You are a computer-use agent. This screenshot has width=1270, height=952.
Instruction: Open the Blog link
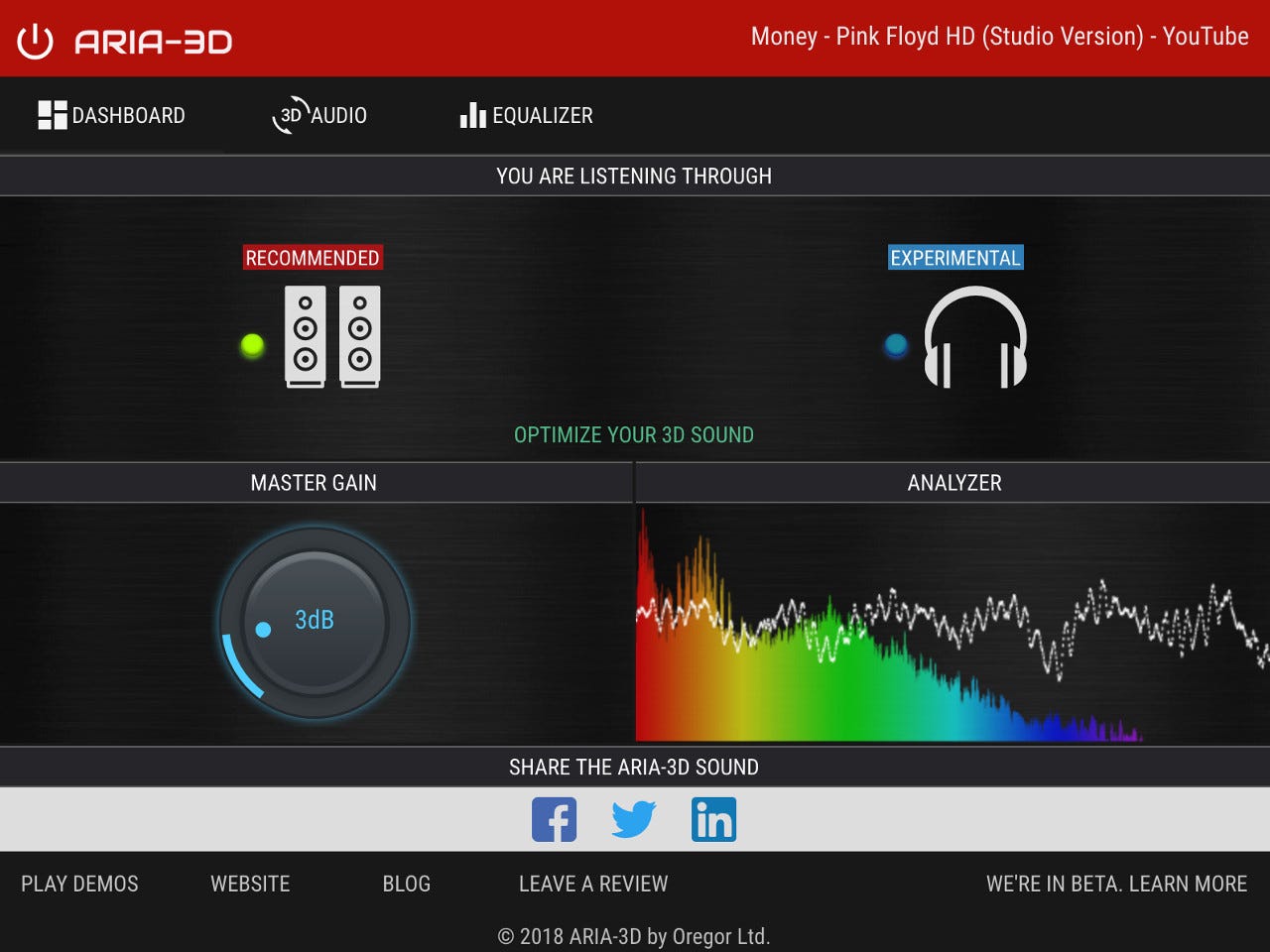click(x=407, y=884)
